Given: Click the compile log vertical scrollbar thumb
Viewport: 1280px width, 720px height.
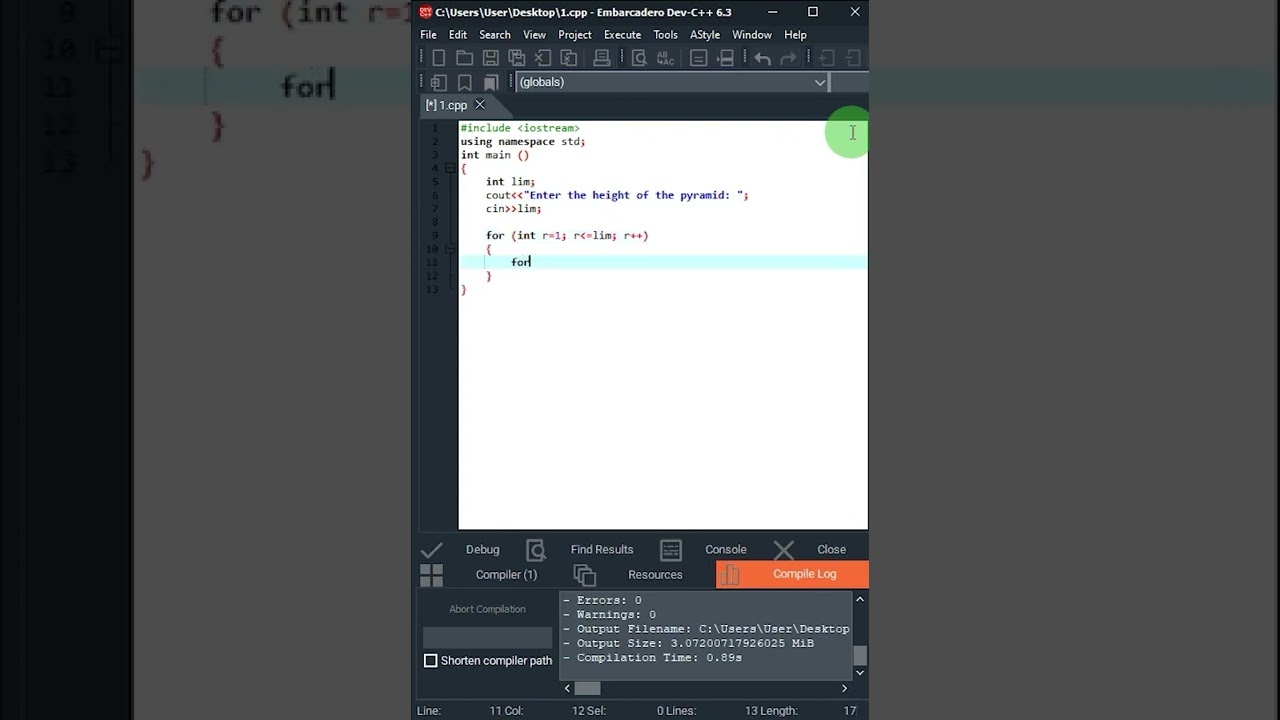Looking at the screenshot, I should click(860, 656).
